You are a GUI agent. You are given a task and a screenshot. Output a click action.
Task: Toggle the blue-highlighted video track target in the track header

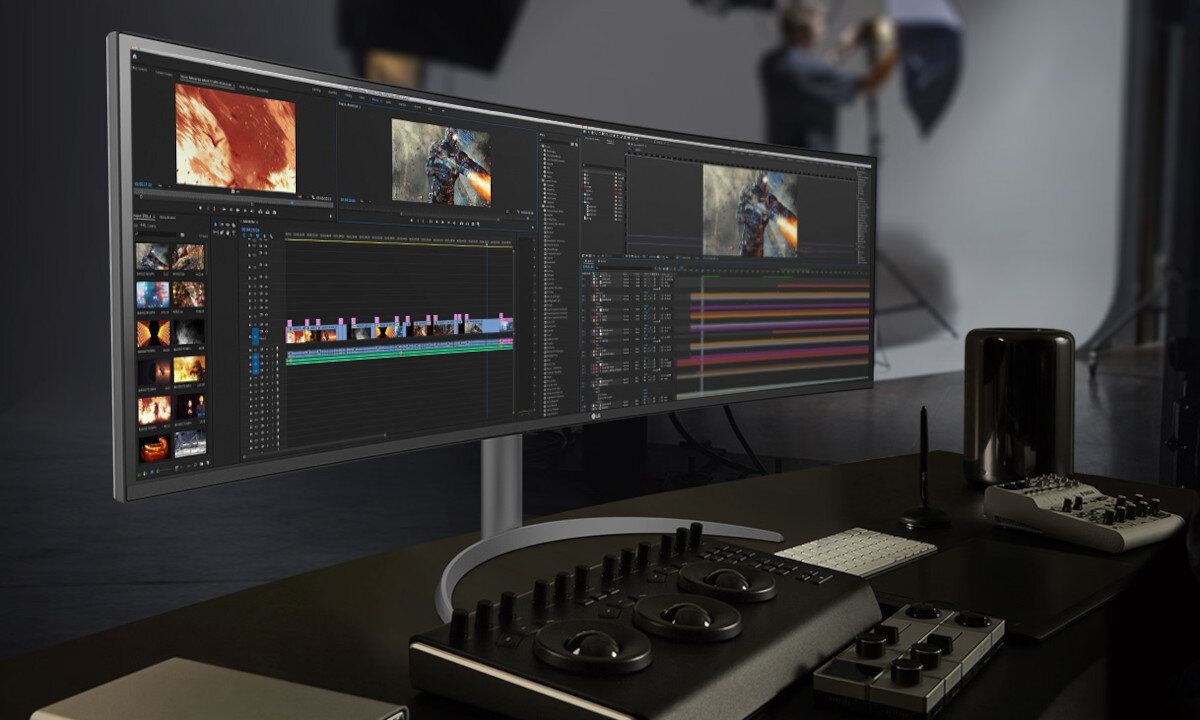(253, 336)
